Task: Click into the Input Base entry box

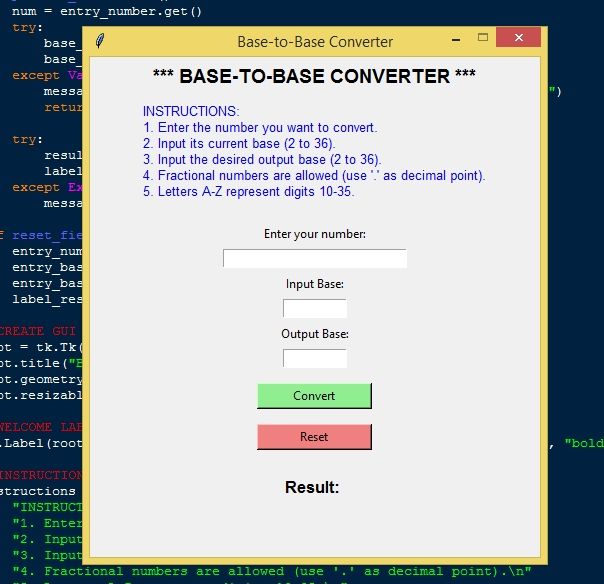Action: coord(314,308)
